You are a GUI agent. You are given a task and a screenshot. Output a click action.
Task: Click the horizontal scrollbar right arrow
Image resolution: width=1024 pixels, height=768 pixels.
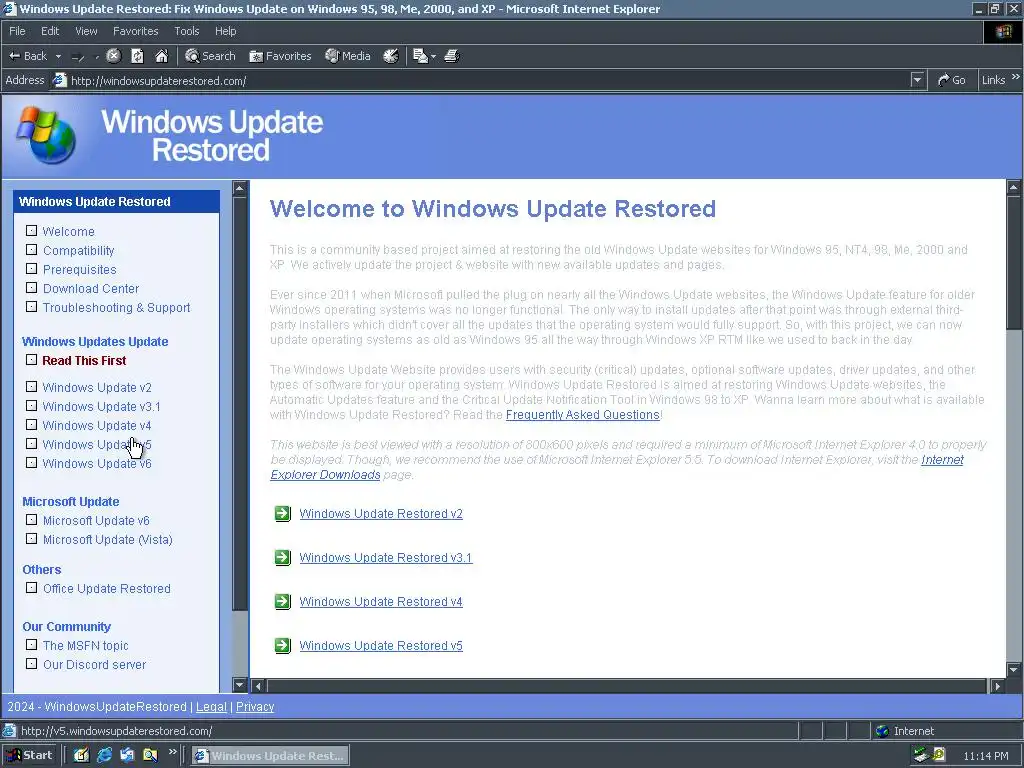coord(997,686)
